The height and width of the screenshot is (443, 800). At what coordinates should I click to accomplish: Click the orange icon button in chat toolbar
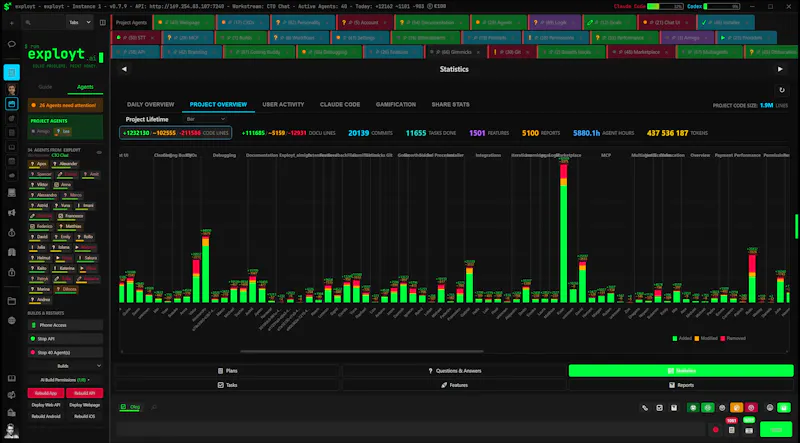pos(736,408)
